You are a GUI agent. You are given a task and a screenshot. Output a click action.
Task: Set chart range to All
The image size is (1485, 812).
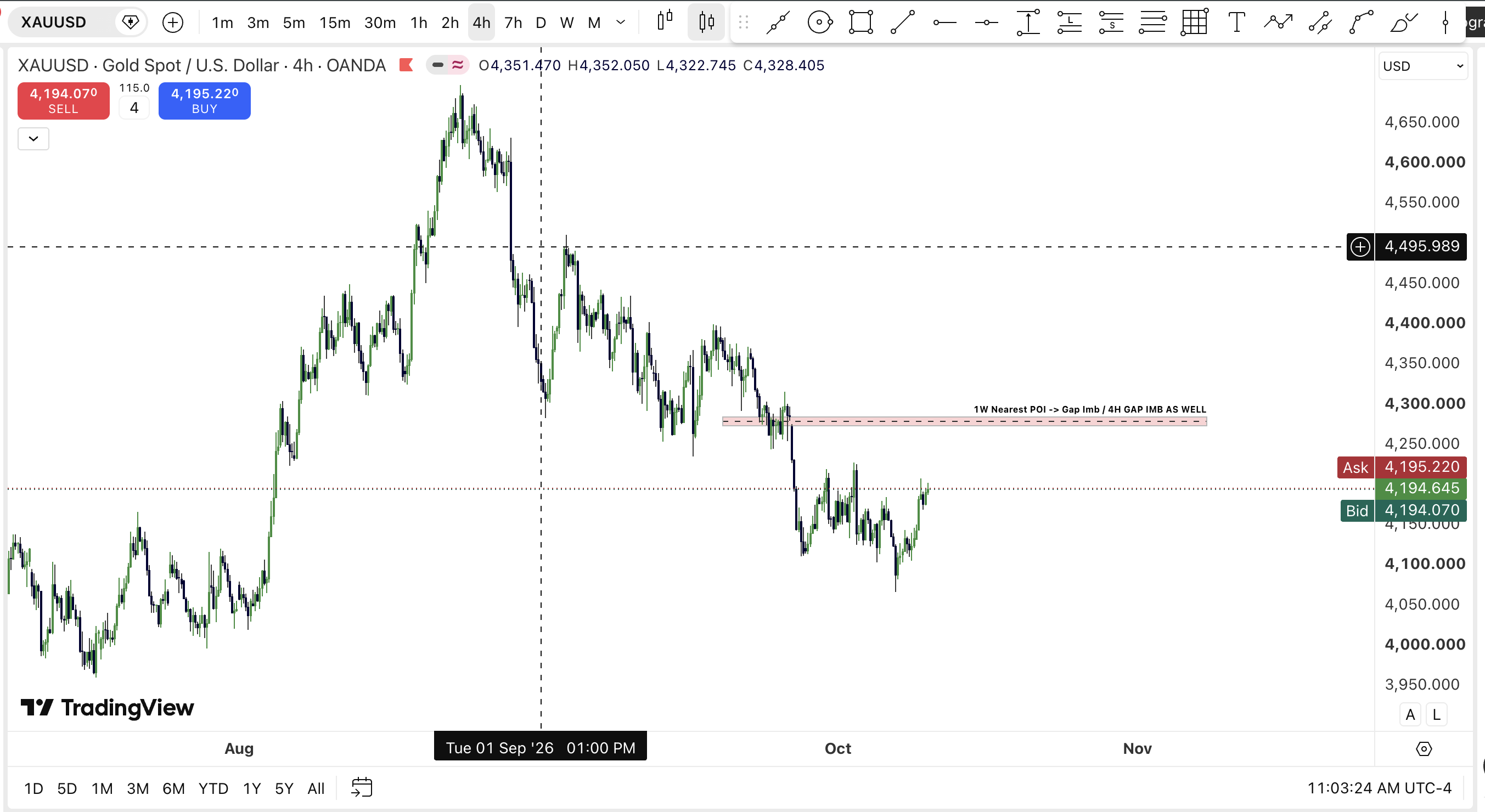point(316,788)
